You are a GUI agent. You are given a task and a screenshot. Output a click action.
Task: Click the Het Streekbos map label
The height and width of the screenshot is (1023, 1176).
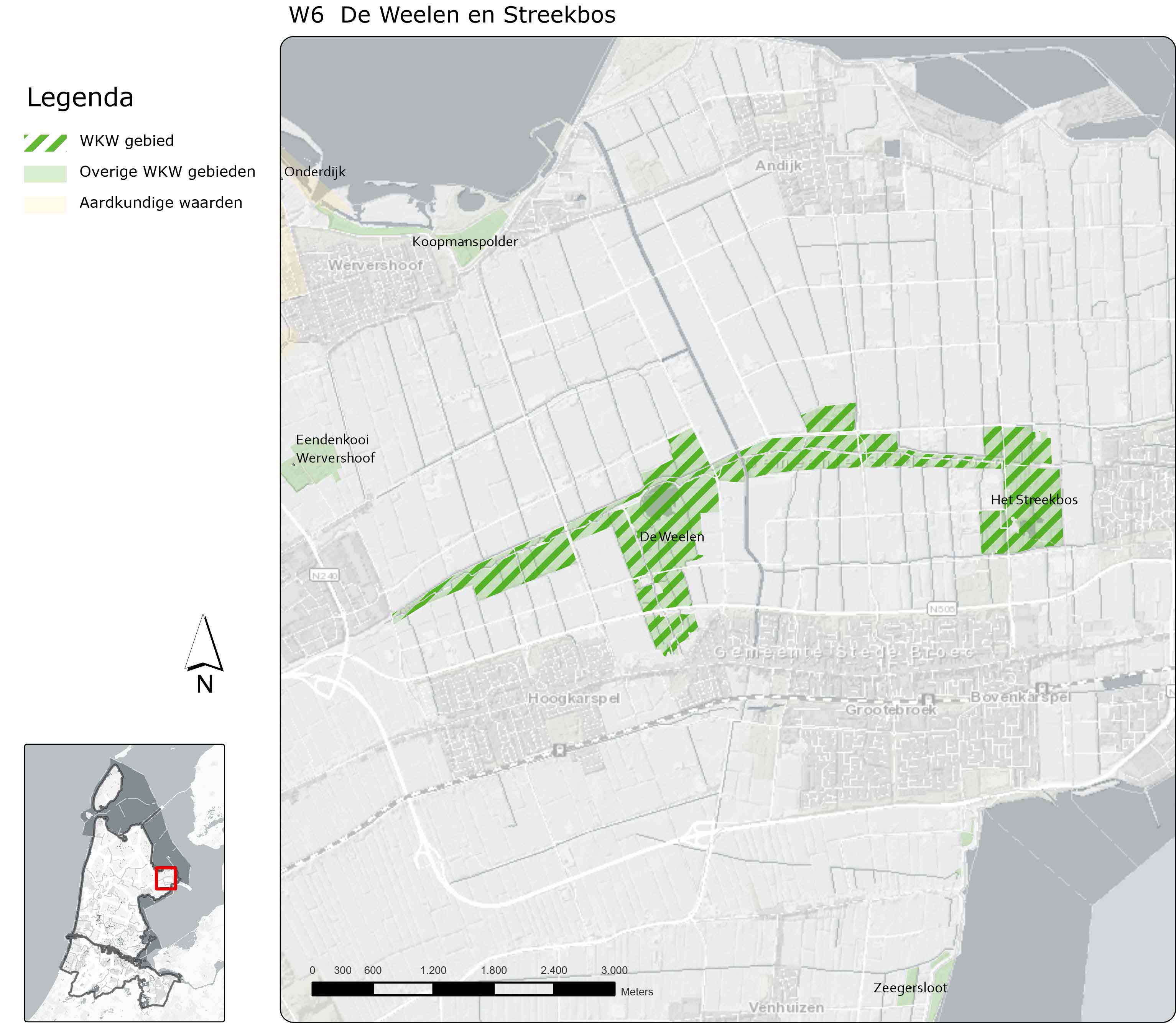[x=1034, y=499]
